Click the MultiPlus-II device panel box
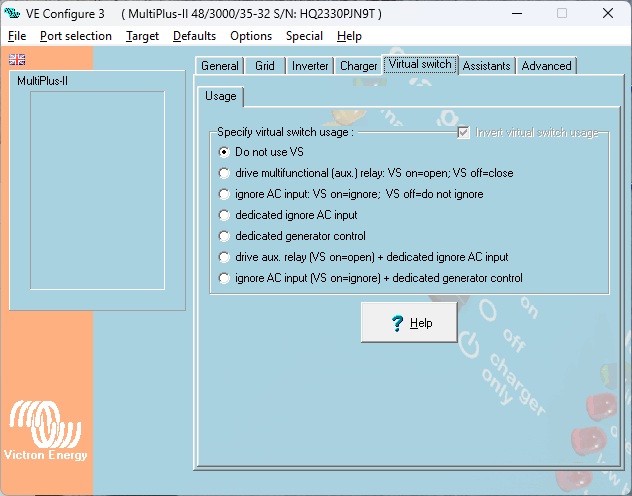 click(x=98, y=190)
